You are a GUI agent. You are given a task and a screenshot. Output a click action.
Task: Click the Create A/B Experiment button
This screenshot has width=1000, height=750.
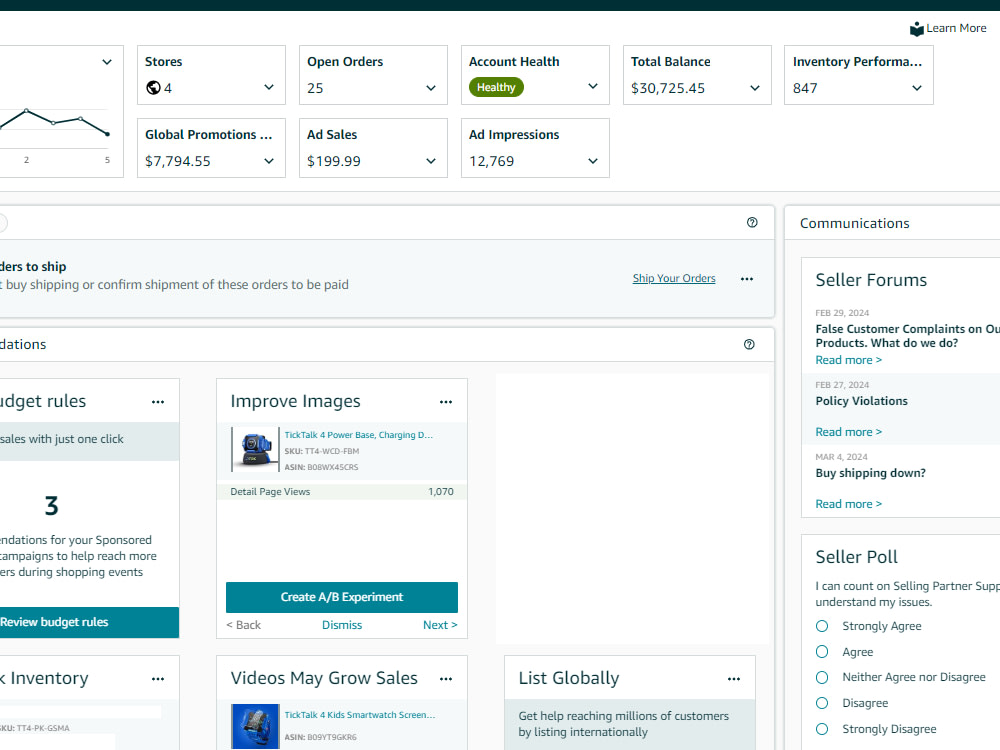coord(341,597)
